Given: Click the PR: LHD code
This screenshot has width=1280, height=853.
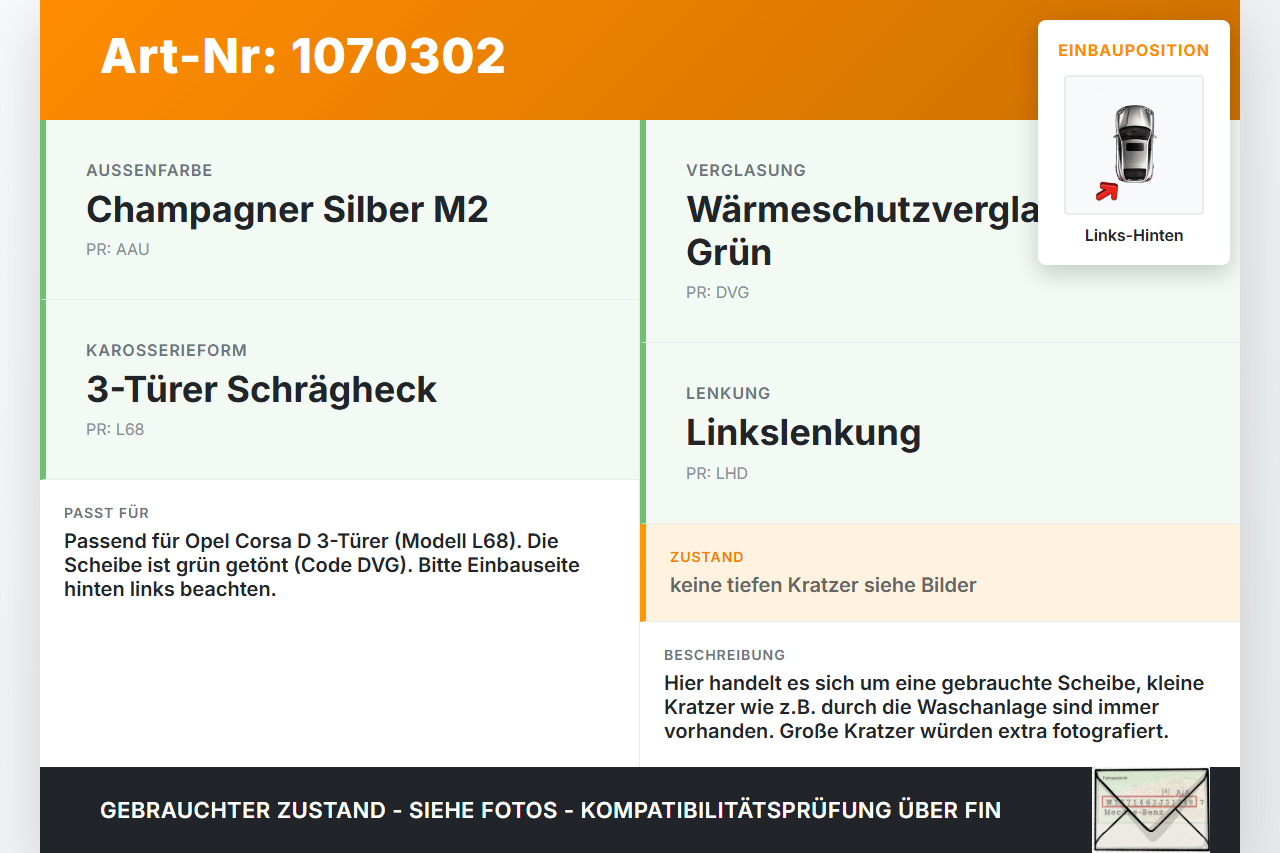Looking at the screenshot, I should pos(717,473).
